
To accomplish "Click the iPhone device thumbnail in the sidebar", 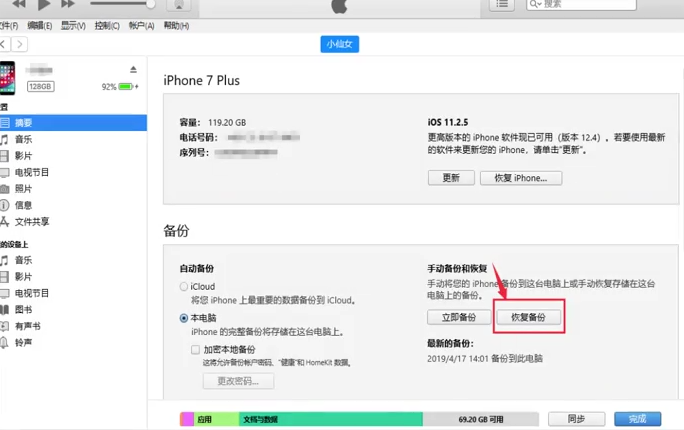I will [7, 78].
